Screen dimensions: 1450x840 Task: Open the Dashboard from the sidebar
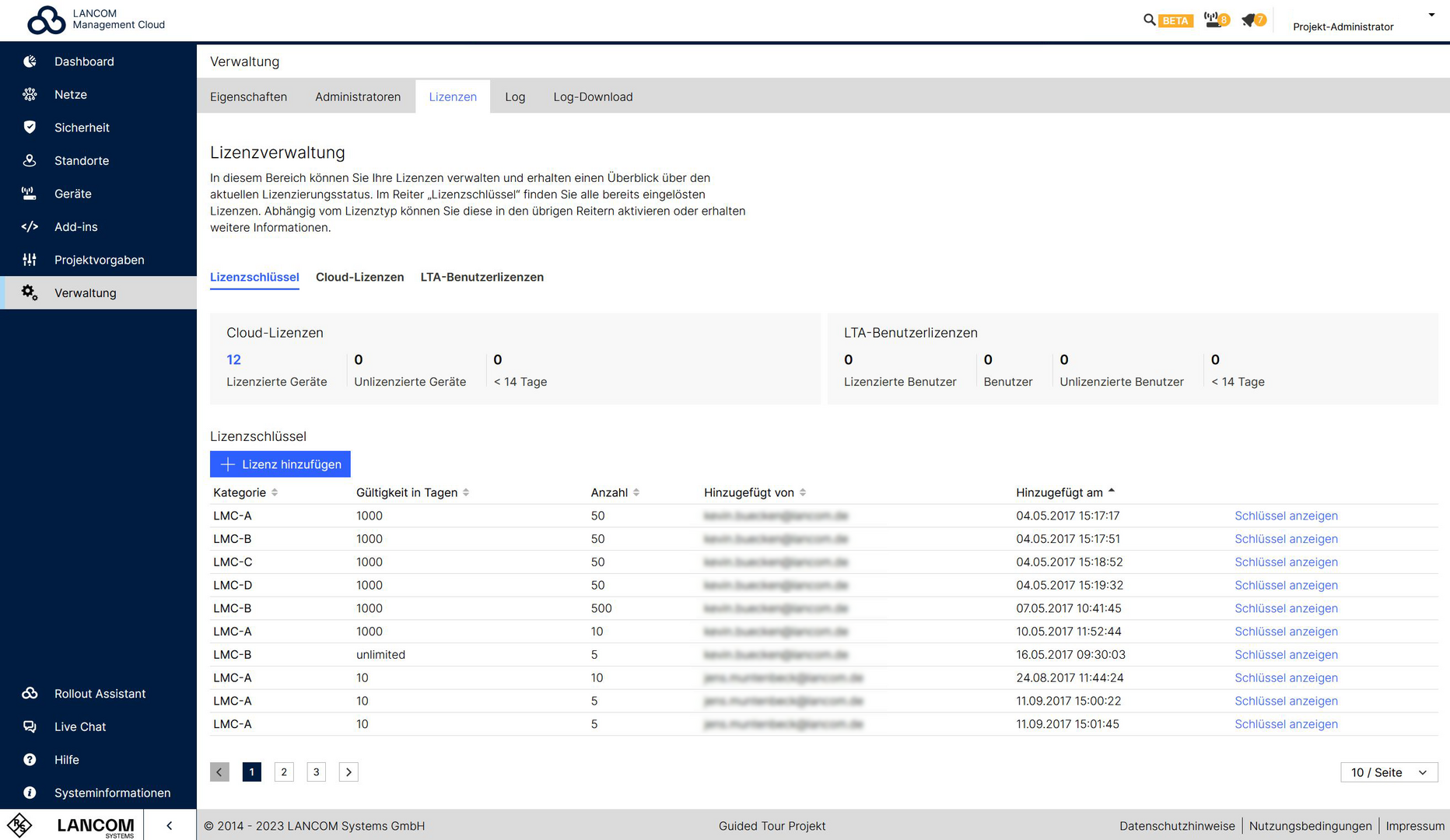pyautogui.click(x=84, y=61)
